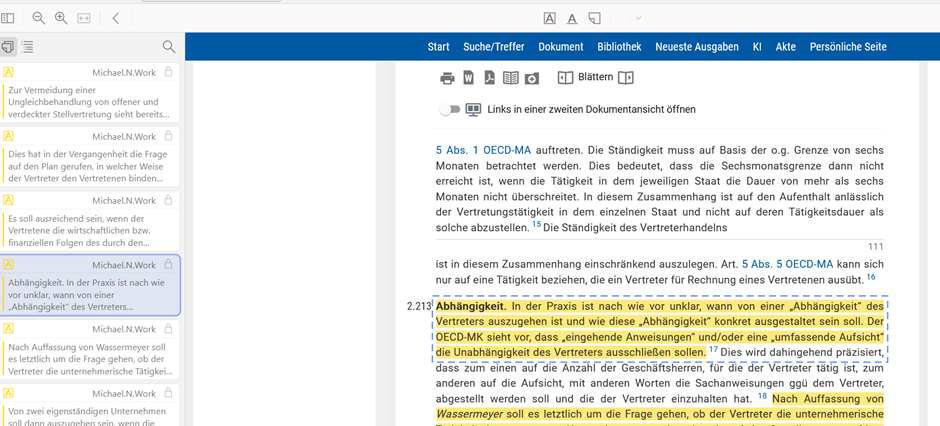
Task: Open the Start menu item
Action: [x=438, y=47]
